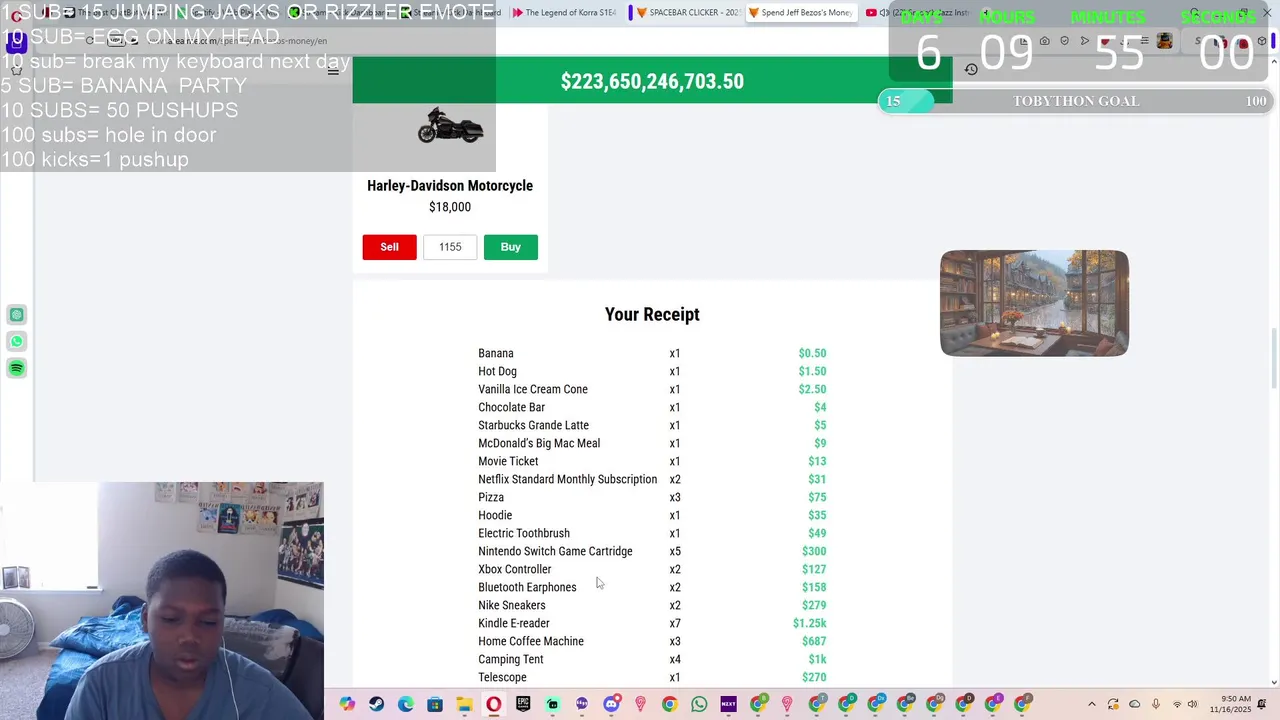Open WhatsApp in the Opera sidebar

pyautogui.click(x=17, y=342)
